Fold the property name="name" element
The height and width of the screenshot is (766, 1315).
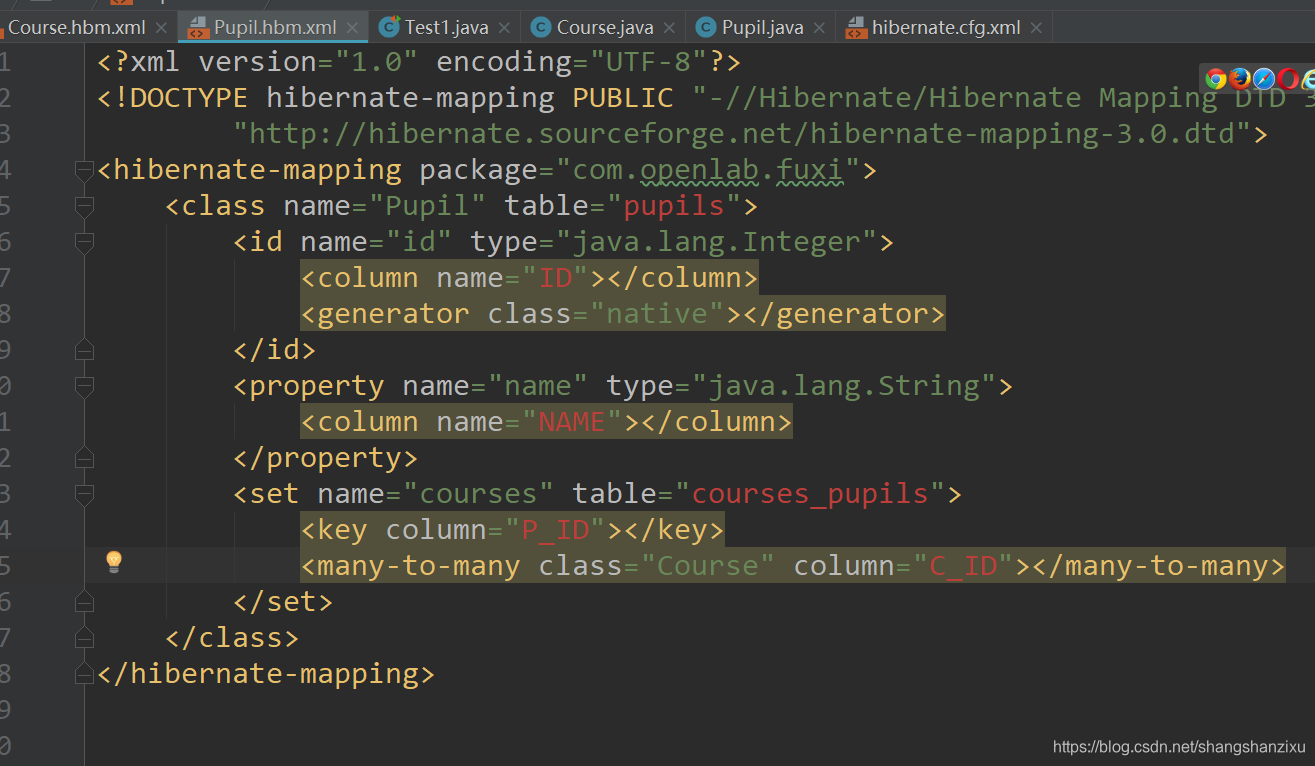click(84, 387)
